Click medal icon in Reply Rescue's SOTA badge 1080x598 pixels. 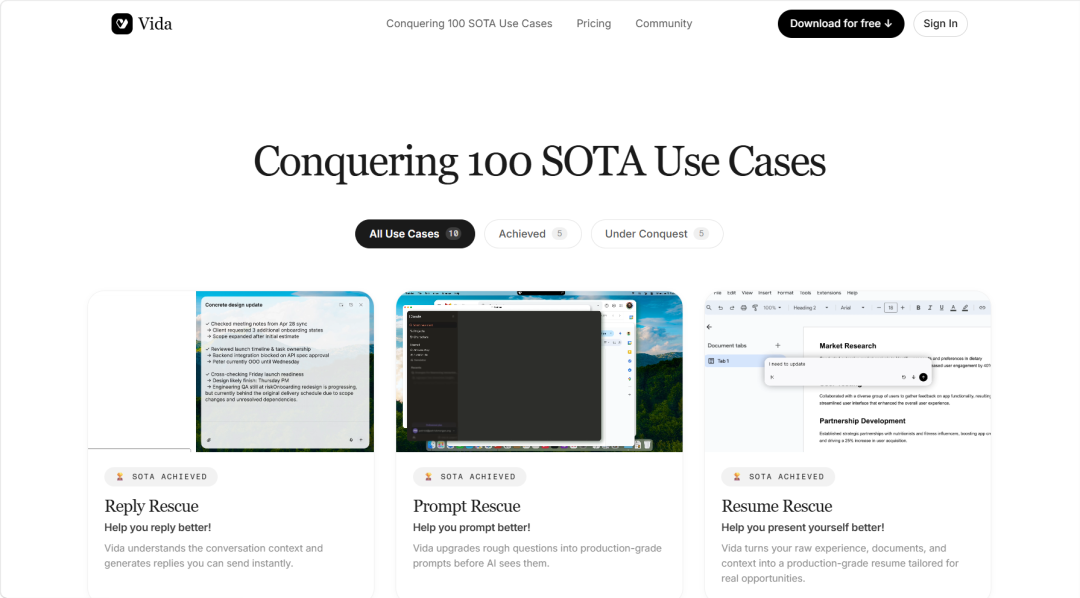[120, 477]
